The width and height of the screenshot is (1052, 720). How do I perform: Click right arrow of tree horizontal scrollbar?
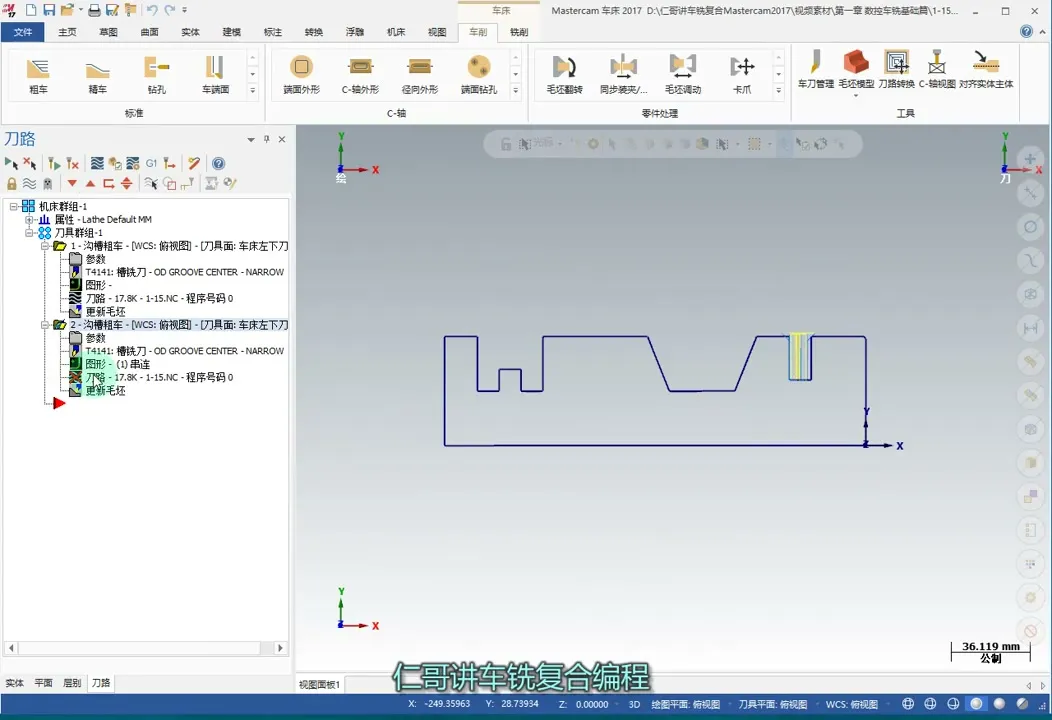[x=281, y=648]
